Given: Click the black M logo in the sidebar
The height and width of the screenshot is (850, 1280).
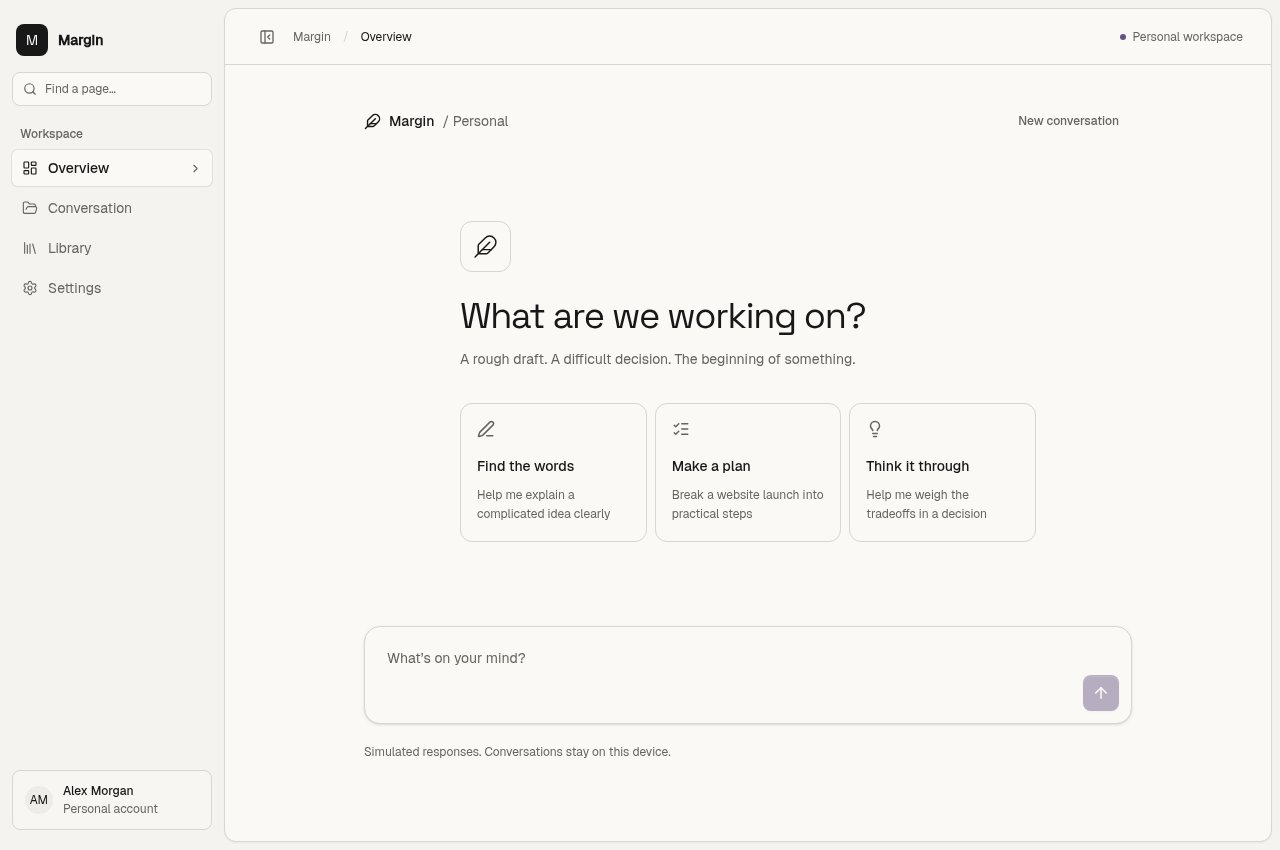Looking at the screenshot, I should pyautogui.click(x=32, y=40).
